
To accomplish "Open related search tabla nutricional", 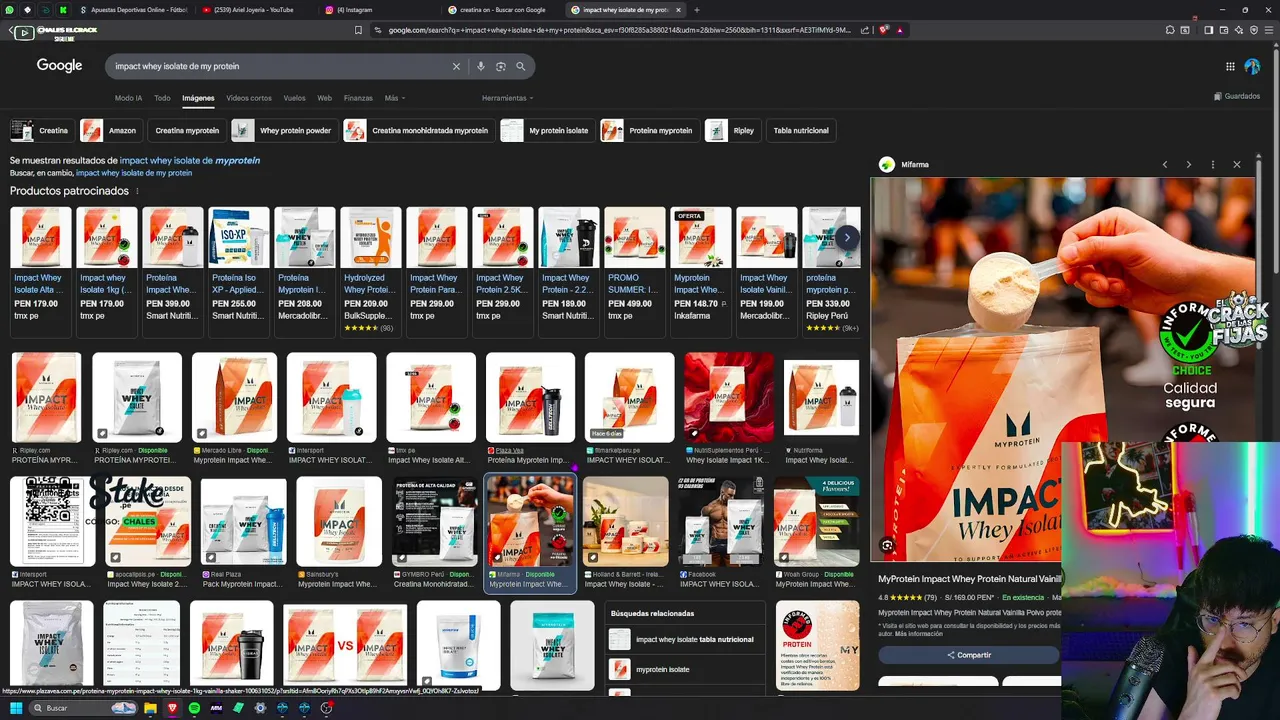I will (x=685, y=640).
